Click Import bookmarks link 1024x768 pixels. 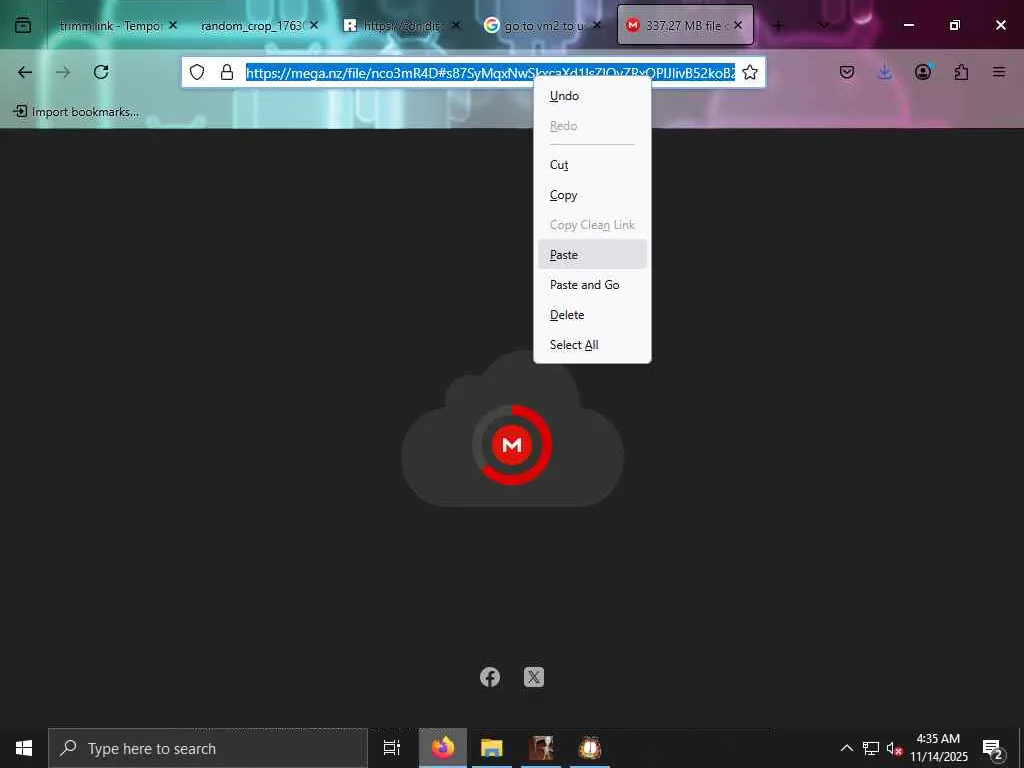[76, 112]
